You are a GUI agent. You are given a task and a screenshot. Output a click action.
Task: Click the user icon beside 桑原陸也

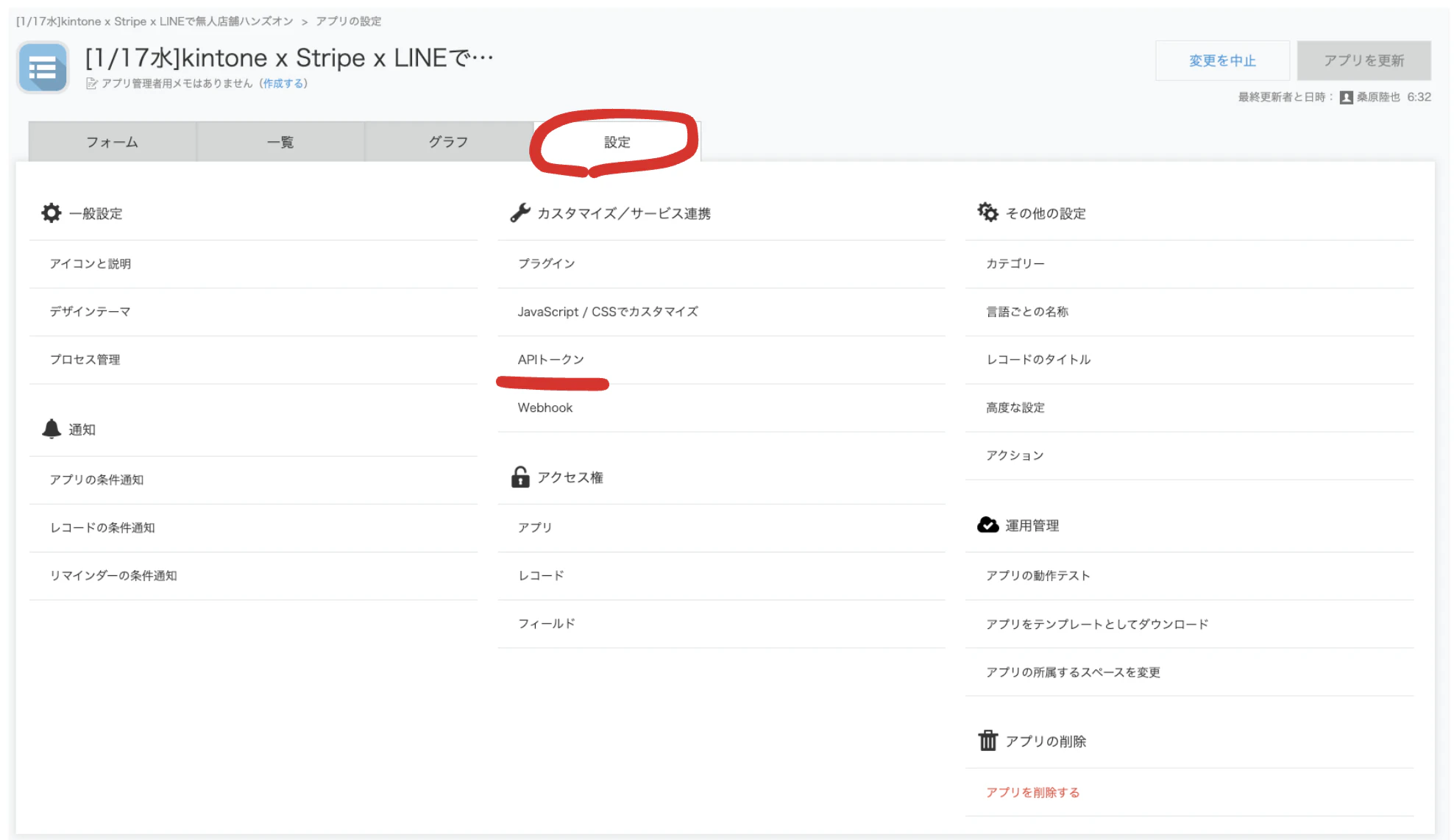pyautogui.click(x=1346, y=96)
